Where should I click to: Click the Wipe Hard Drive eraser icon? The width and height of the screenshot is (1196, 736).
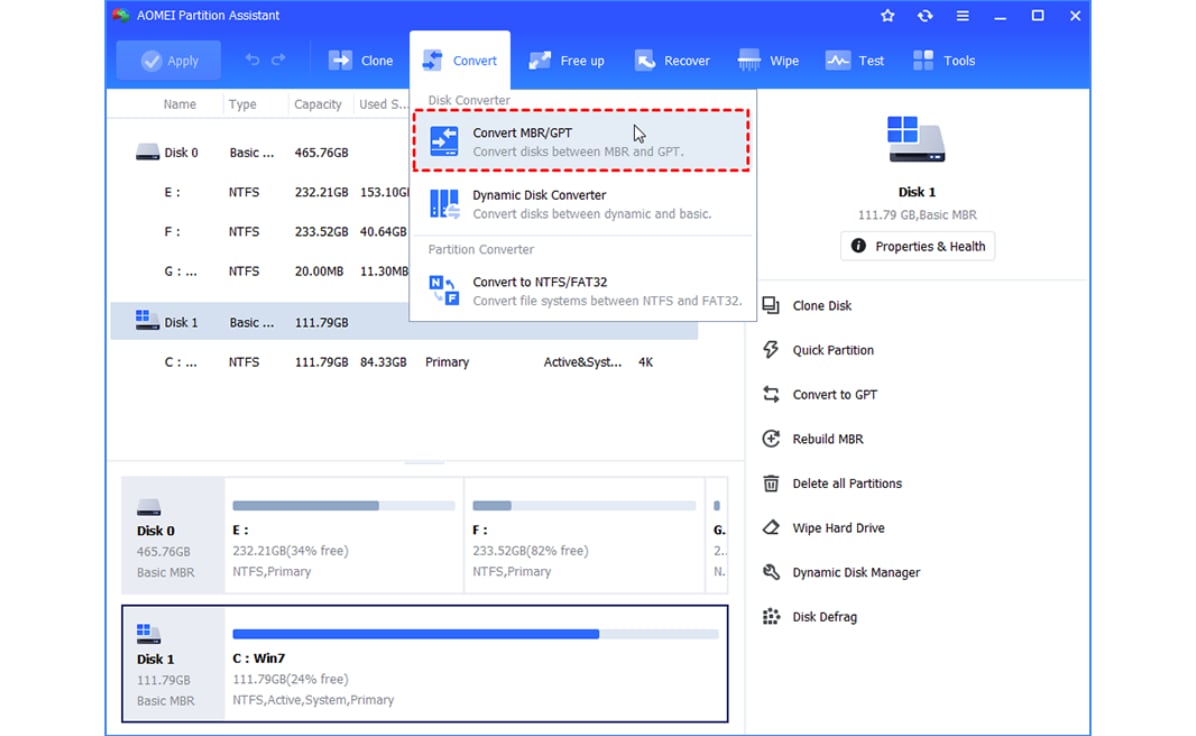[770, 527]
